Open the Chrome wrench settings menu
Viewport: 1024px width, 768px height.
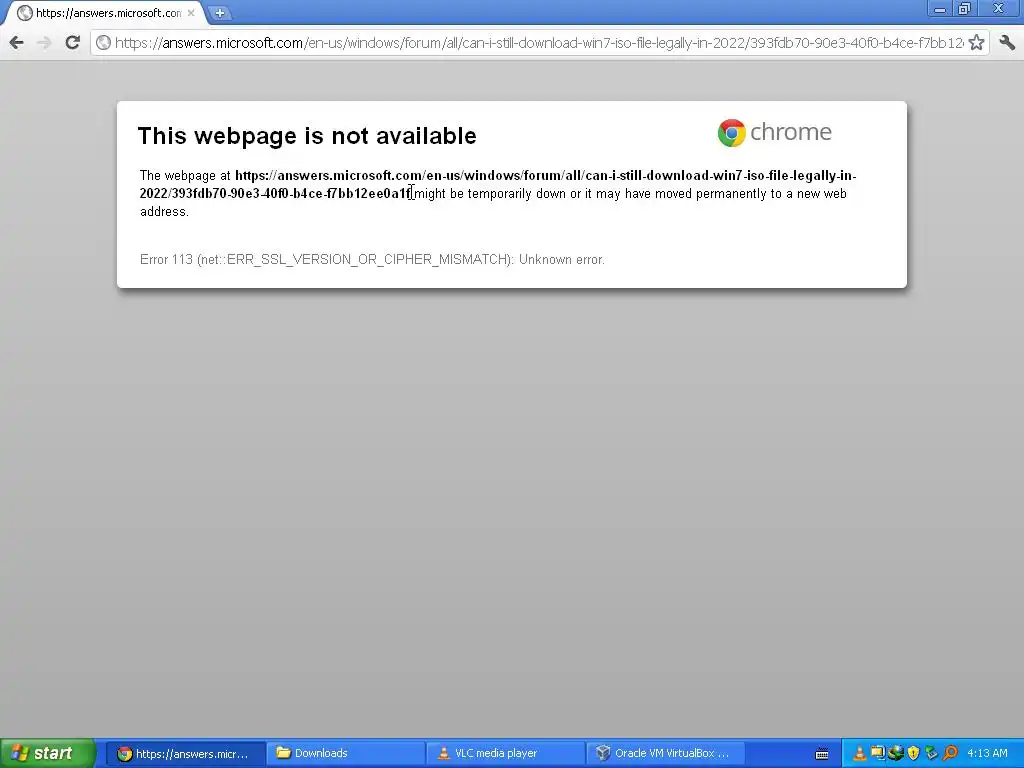(1007, 43)
